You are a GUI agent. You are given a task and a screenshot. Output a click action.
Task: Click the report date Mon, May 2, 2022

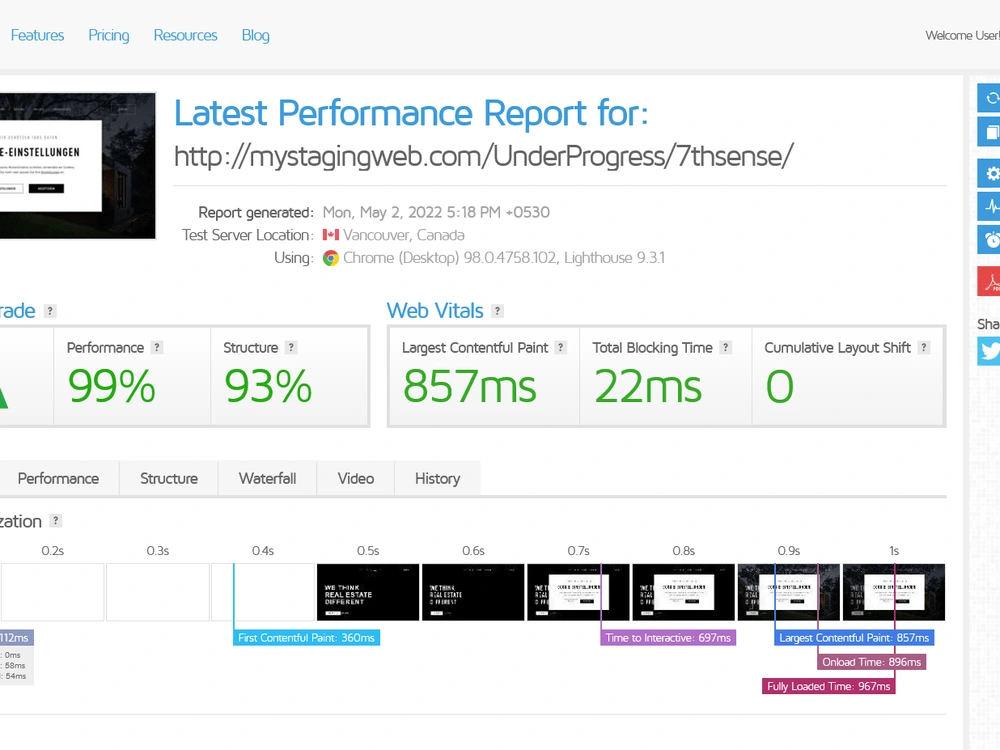click(436, 212)
